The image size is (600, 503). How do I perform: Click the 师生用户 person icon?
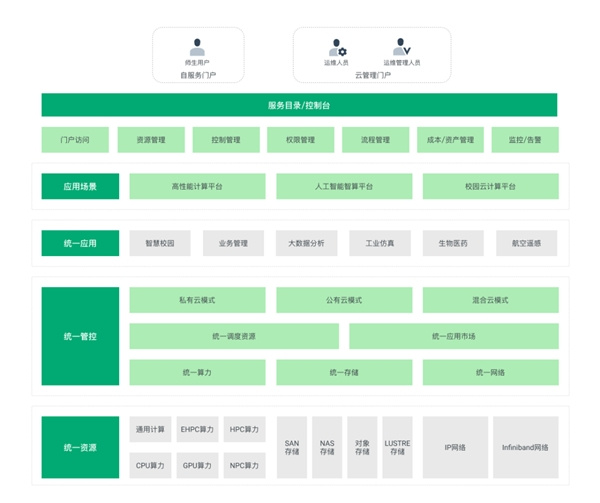point(197,47)
